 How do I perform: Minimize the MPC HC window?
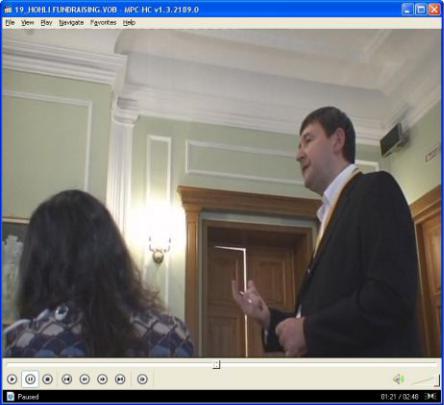pos(407,9)
